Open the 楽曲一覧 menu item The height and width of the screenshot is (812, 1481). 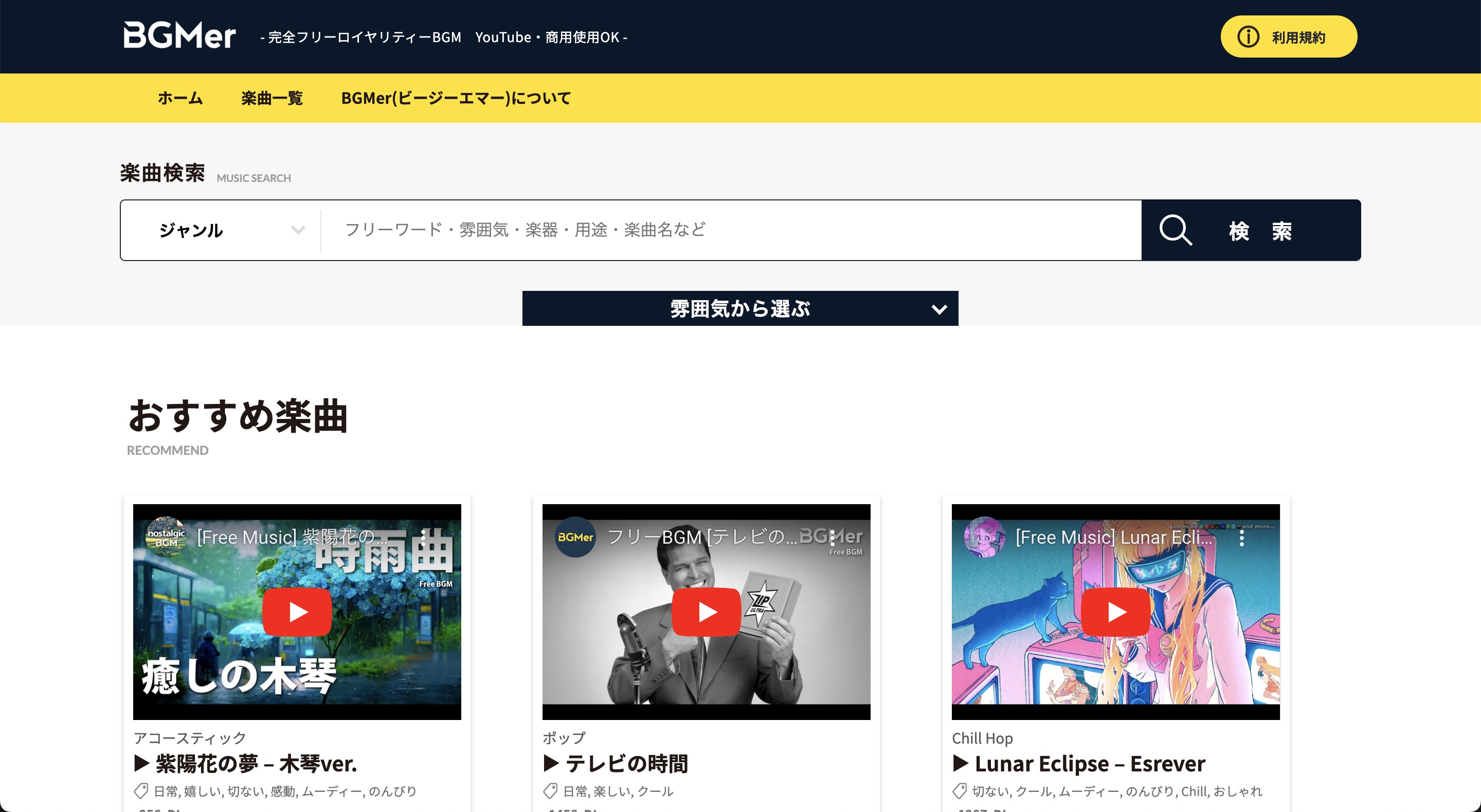pos(272,98)
